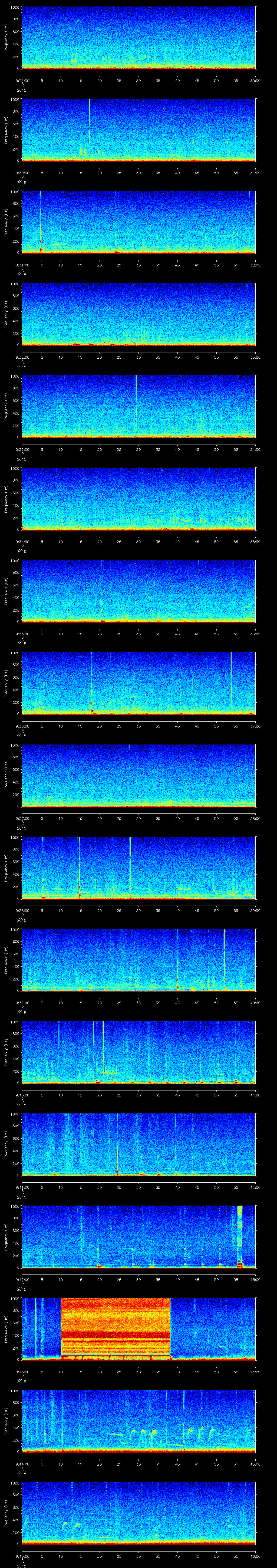This screenshot has width=277, height=1568.
Task: Click the 9:44:00 start-time label
Action: (22, 1463)
